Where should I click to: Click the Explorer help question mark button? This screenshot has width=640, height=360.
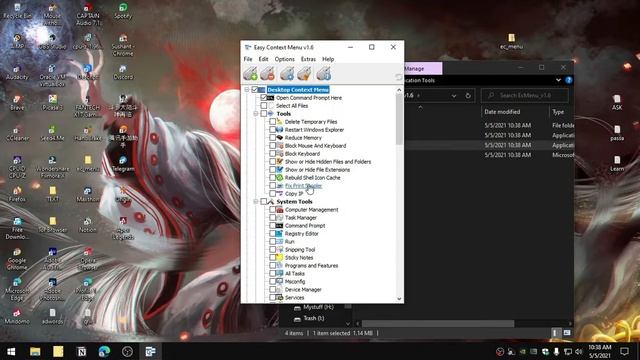pyautogui.click(x=569, y=80)
